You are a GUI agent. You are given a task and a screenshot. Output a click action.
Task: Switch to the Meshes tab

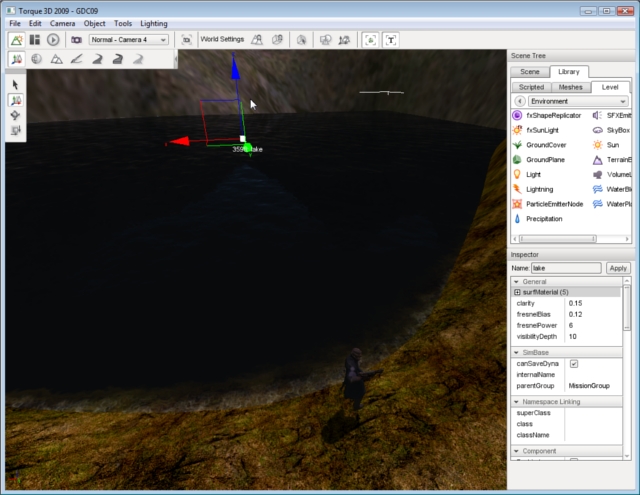pyautogui.click(x=570, y=87)
